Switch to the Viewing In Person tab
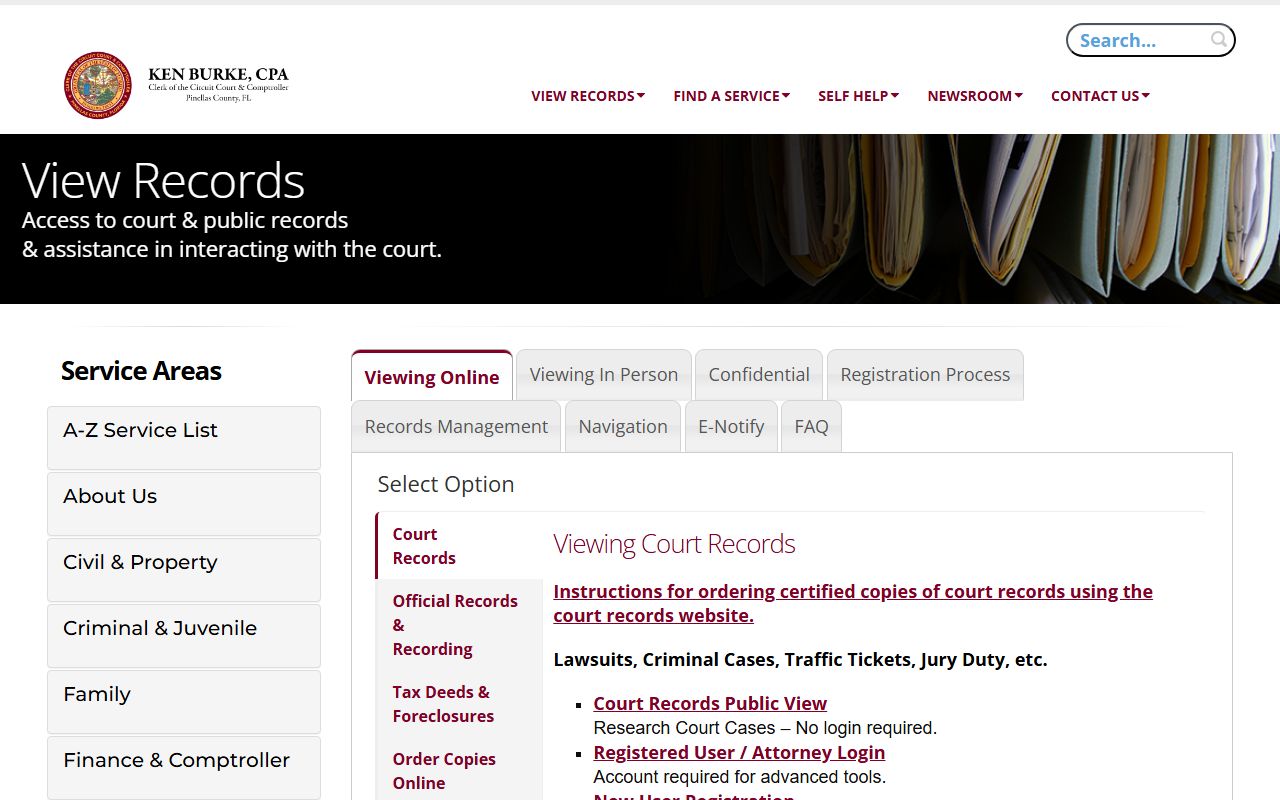The width and height of the screenshot is (1280, 800). 604,374
